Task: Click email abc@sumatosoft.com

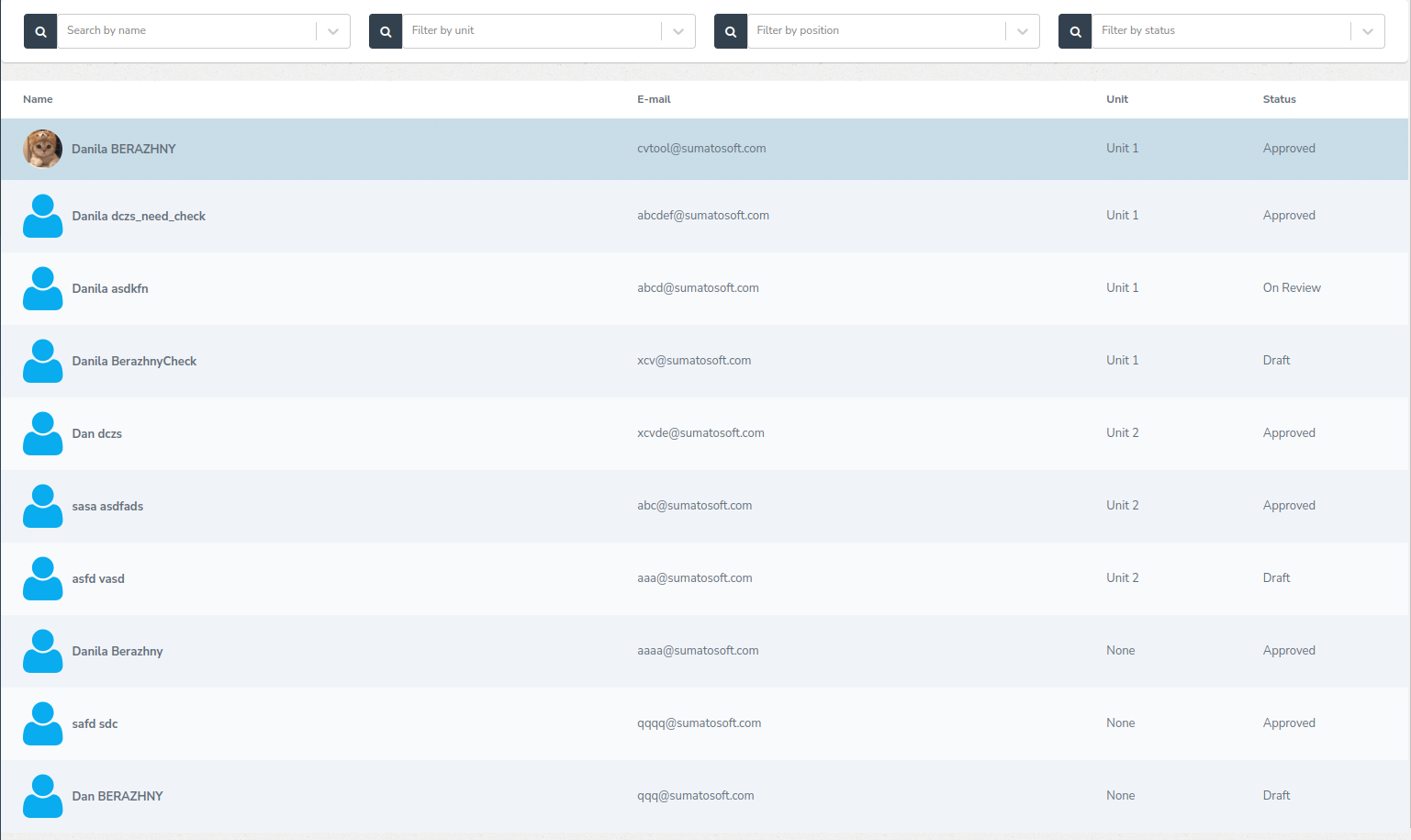Action: coord(695,505)
